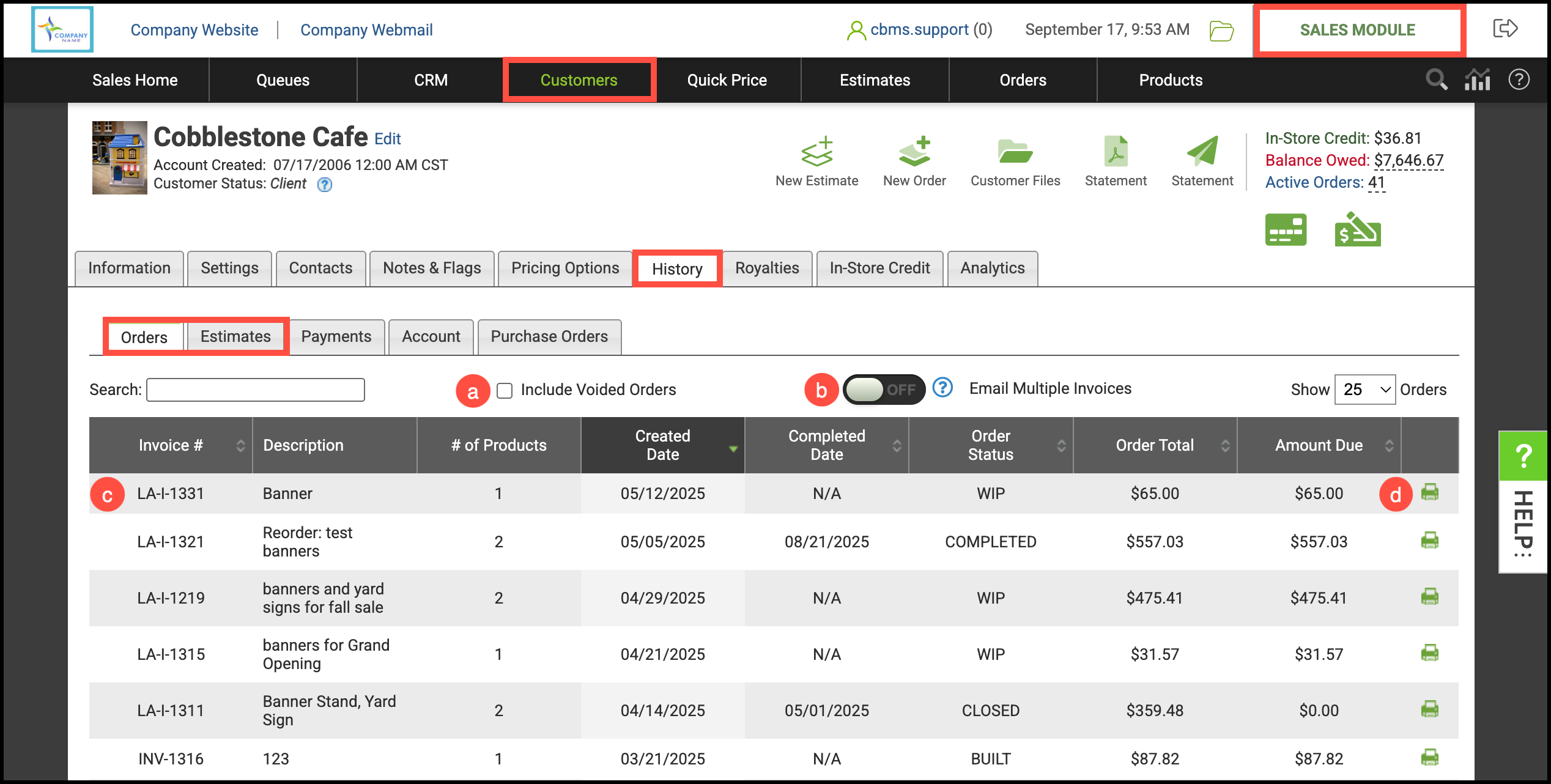Click the logout icon at top right
Image resolution: width=1551 pixels, height=784 pixels.
pos(1505,29)
